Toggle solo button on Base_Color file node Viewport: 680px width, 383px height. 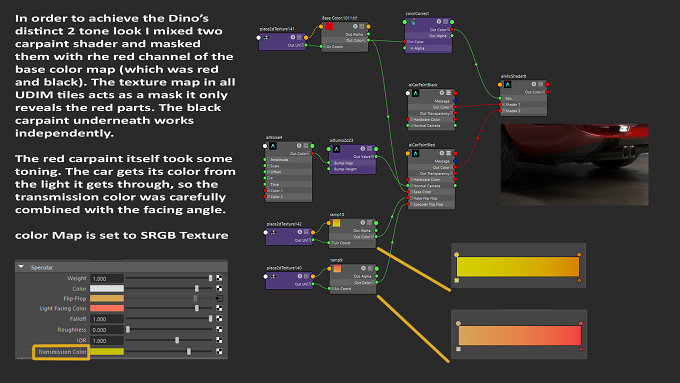(355, 26)
